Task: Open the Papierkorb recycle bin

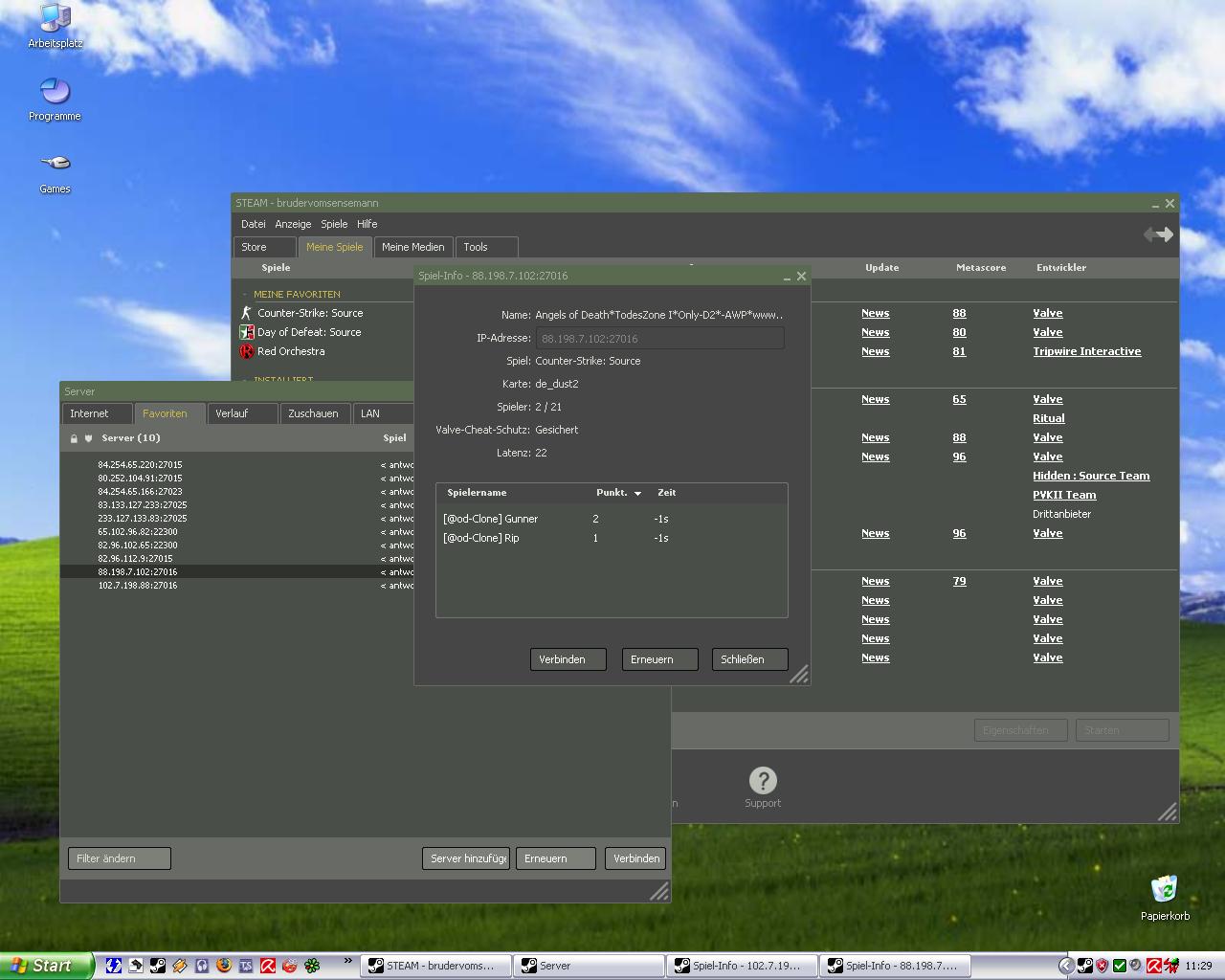Action: click(x=1165, y=897)
